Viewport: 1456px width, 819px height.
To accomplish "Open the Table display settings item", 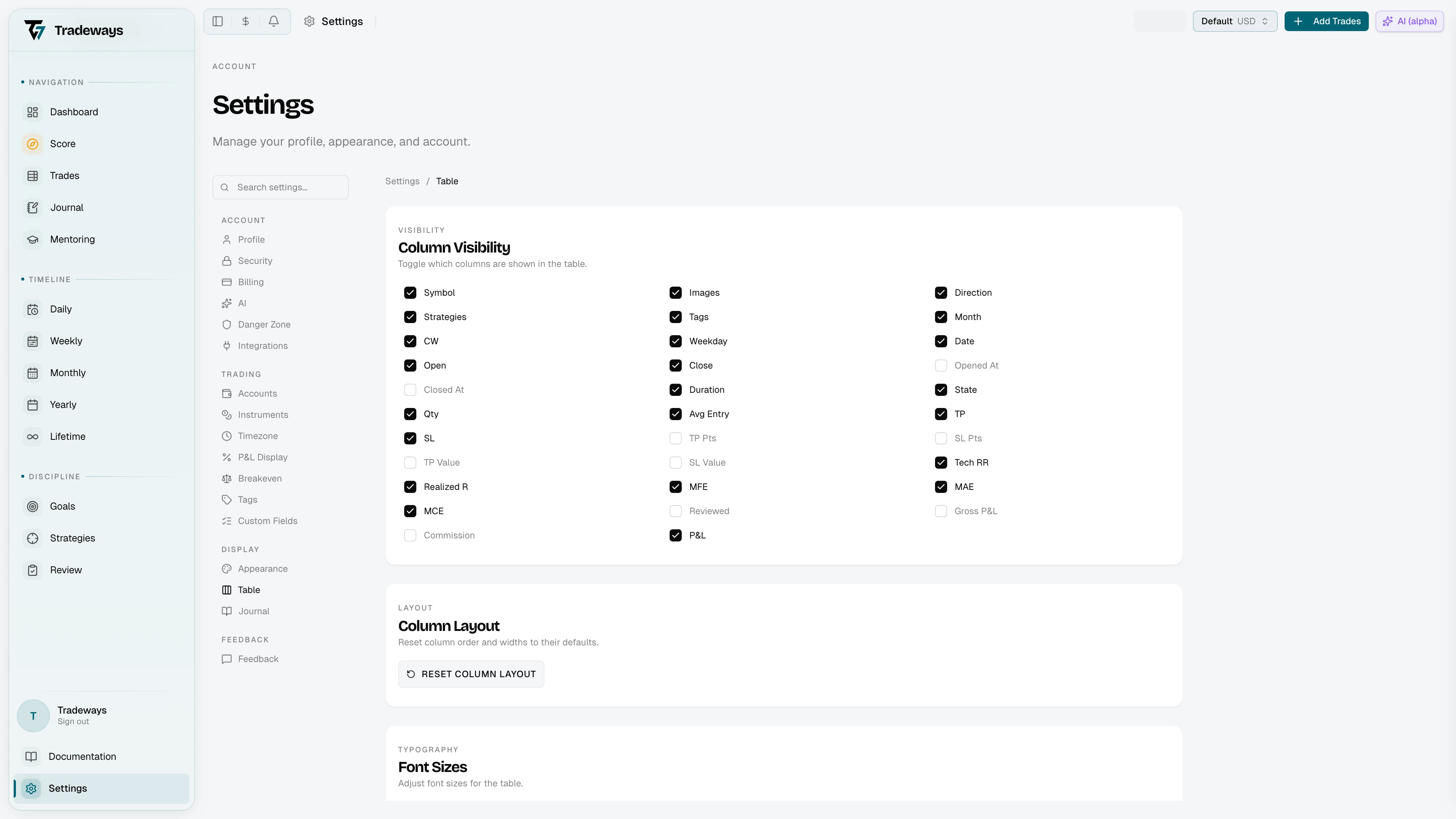I will [242, 590].
